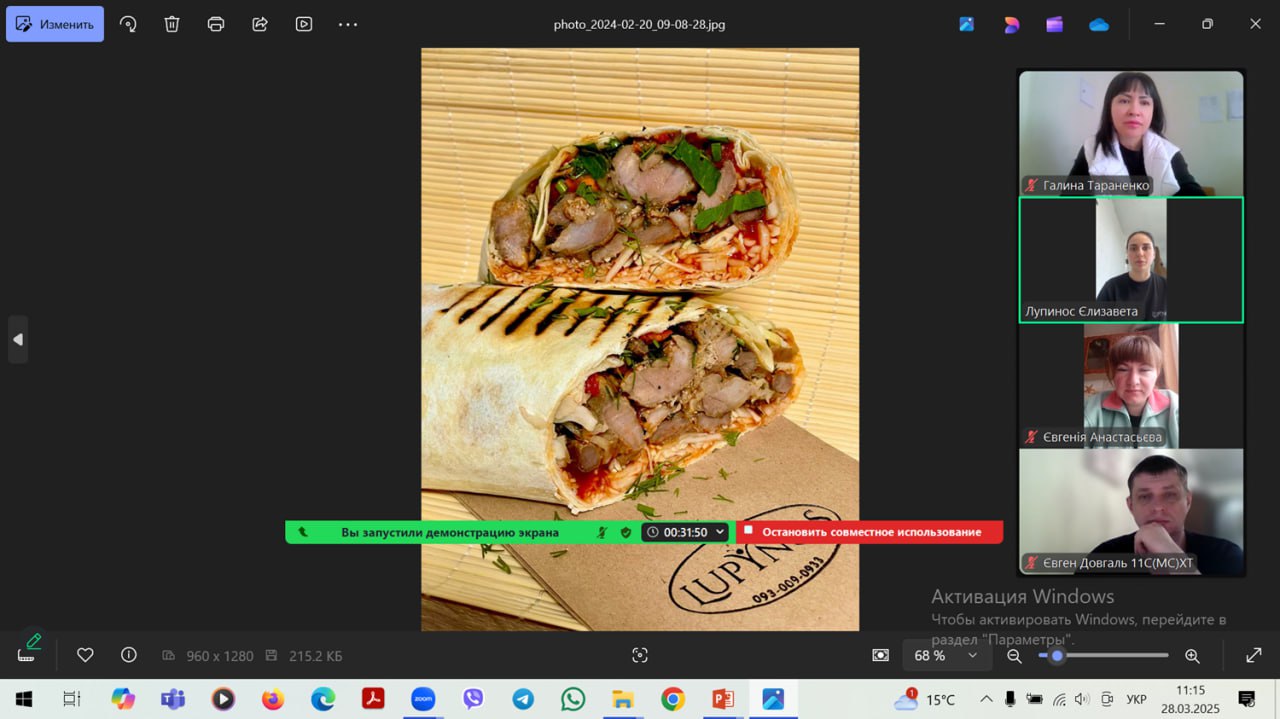Start slideshow with play icon

click(x=304, y=24)
